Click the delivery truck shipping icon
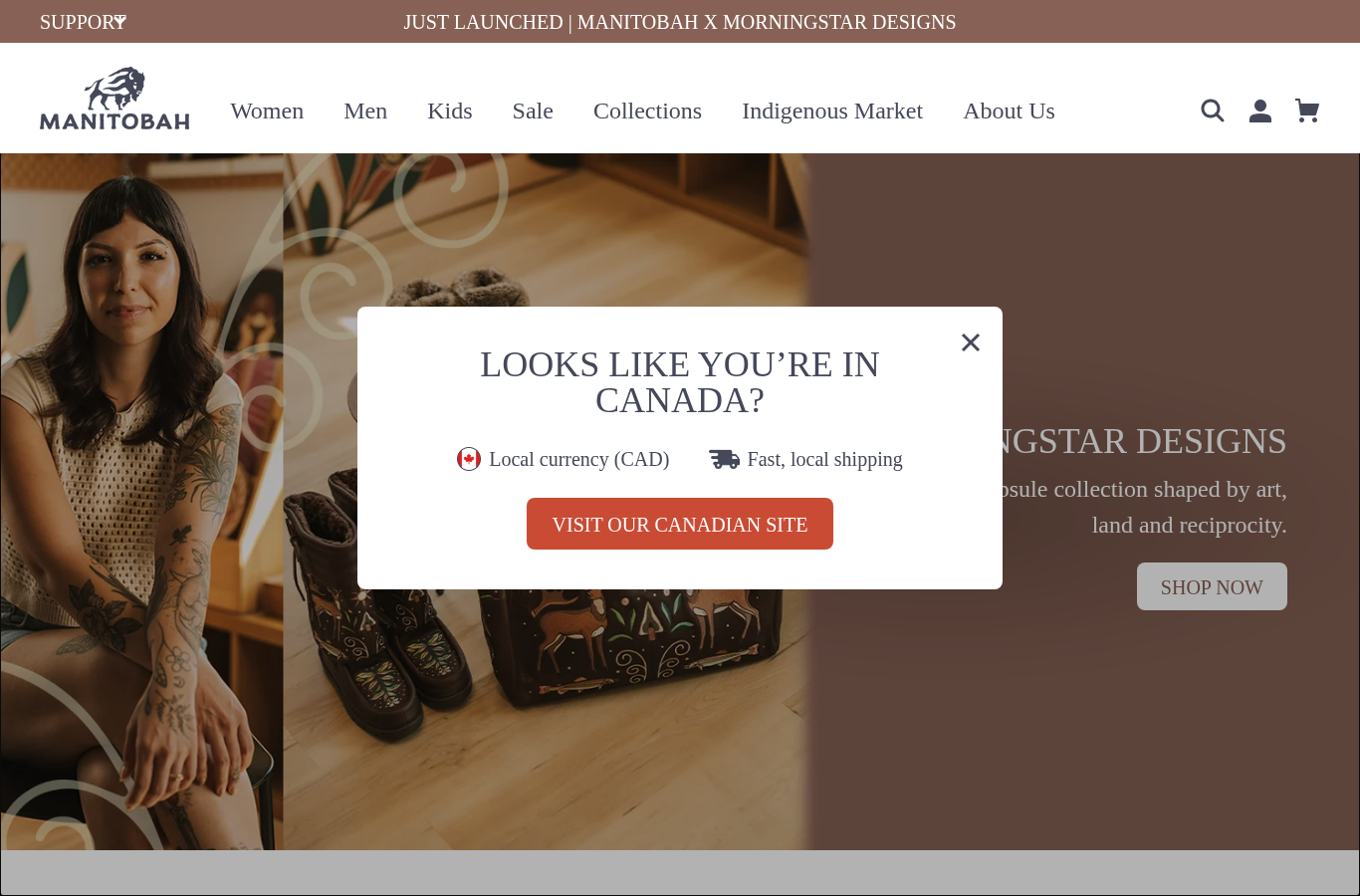 pyautogui.click(x=724, y=459)
